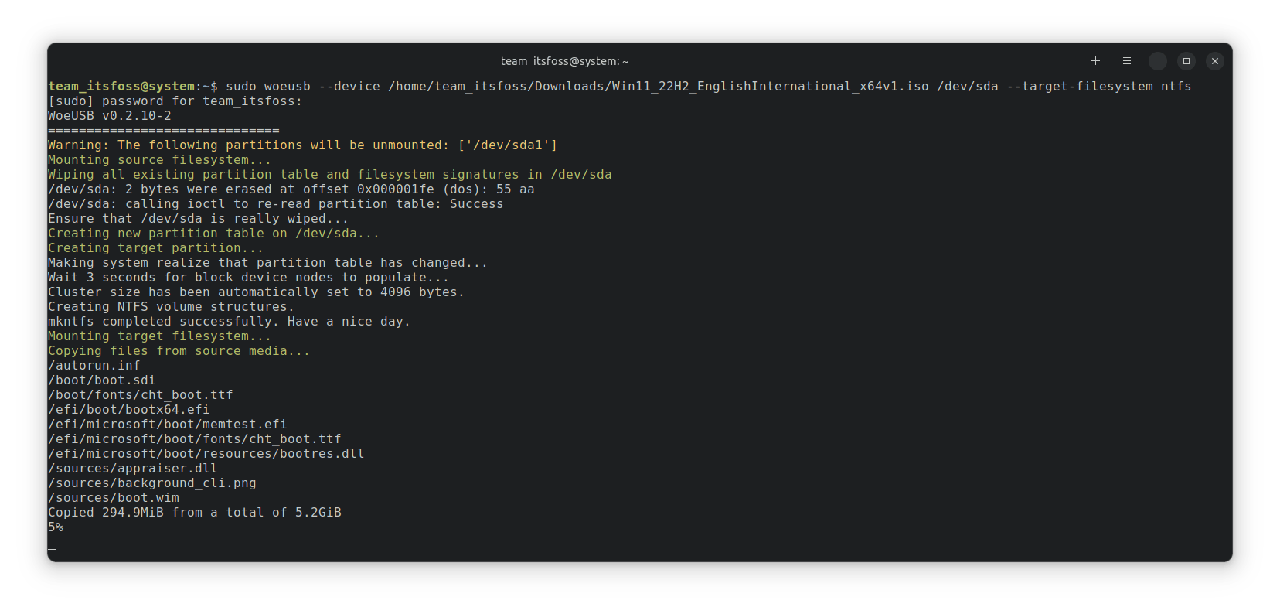Click the 5% copy progress indicator

pos(56,527)
